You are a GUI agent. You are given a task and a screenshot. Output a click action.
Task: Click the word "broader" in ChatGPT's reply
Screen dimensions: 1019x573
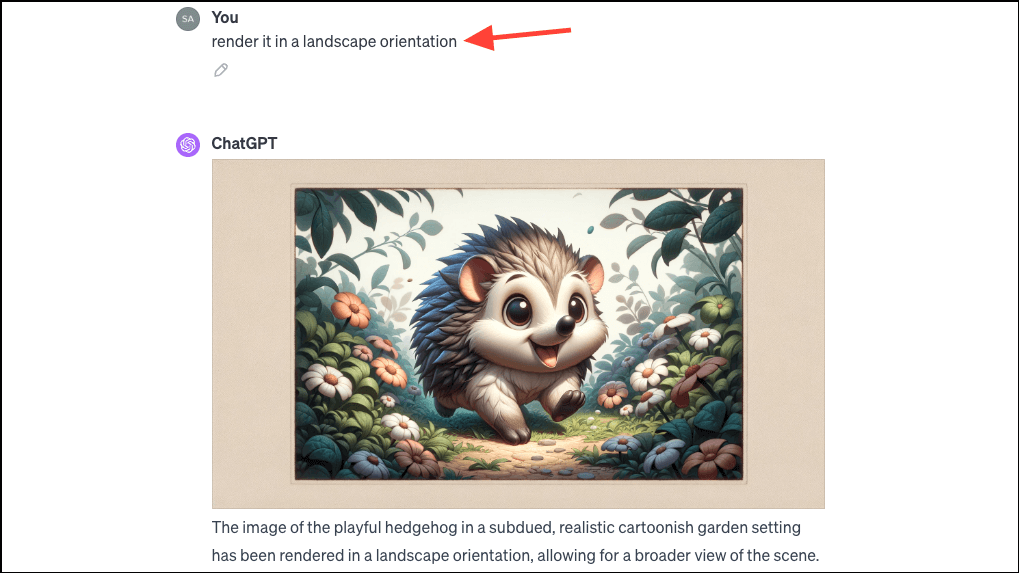[x=663, y=555]
